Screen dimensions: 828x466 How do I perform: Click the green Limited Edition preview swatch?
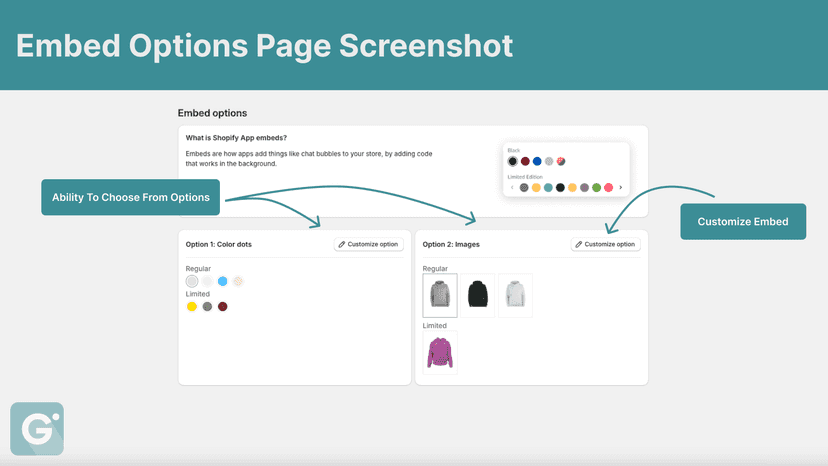point(596,188)
